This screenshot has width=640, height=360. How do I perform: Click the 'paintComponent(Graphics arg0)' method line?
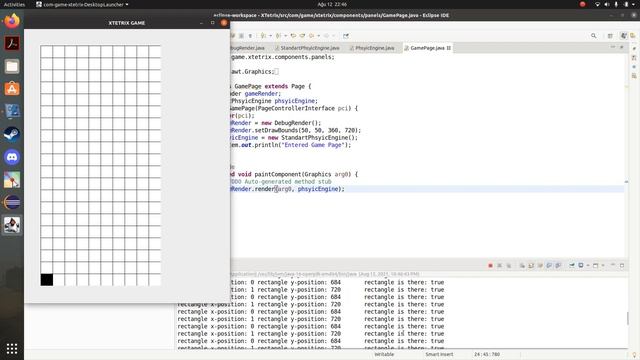(x=294, y=174)
